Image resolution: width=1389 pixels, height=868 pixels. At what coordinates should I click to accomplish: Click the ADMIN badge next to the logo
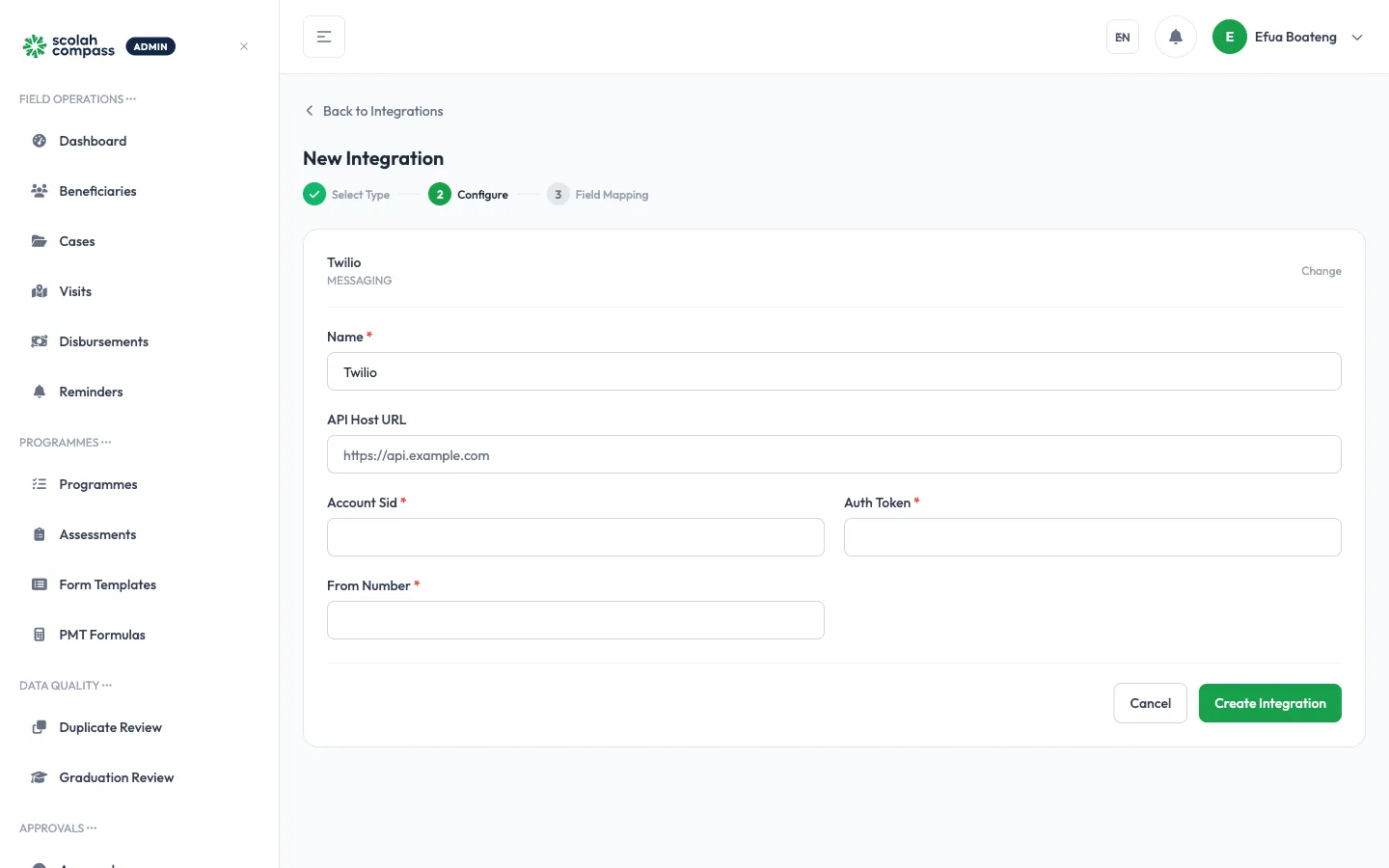click(150, 46)
